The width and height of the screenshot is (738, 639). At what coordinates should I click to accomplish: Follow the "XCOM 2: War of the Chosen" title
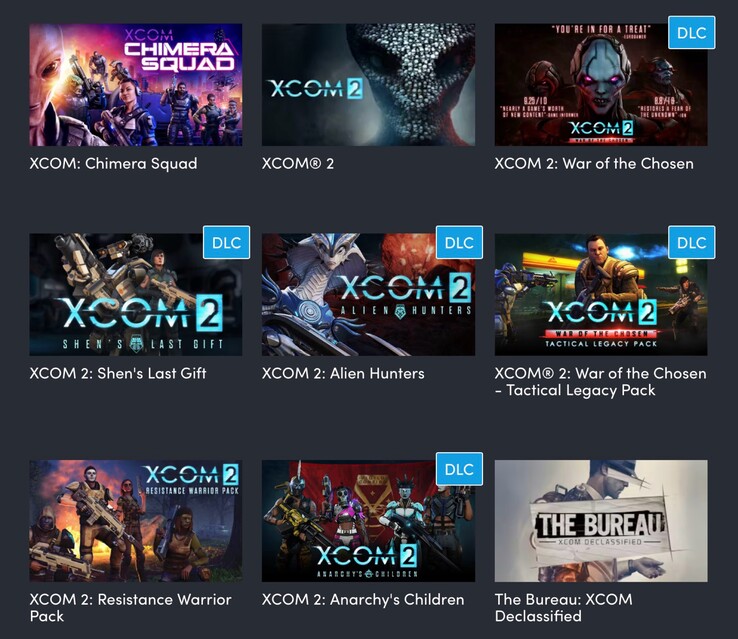594,164
